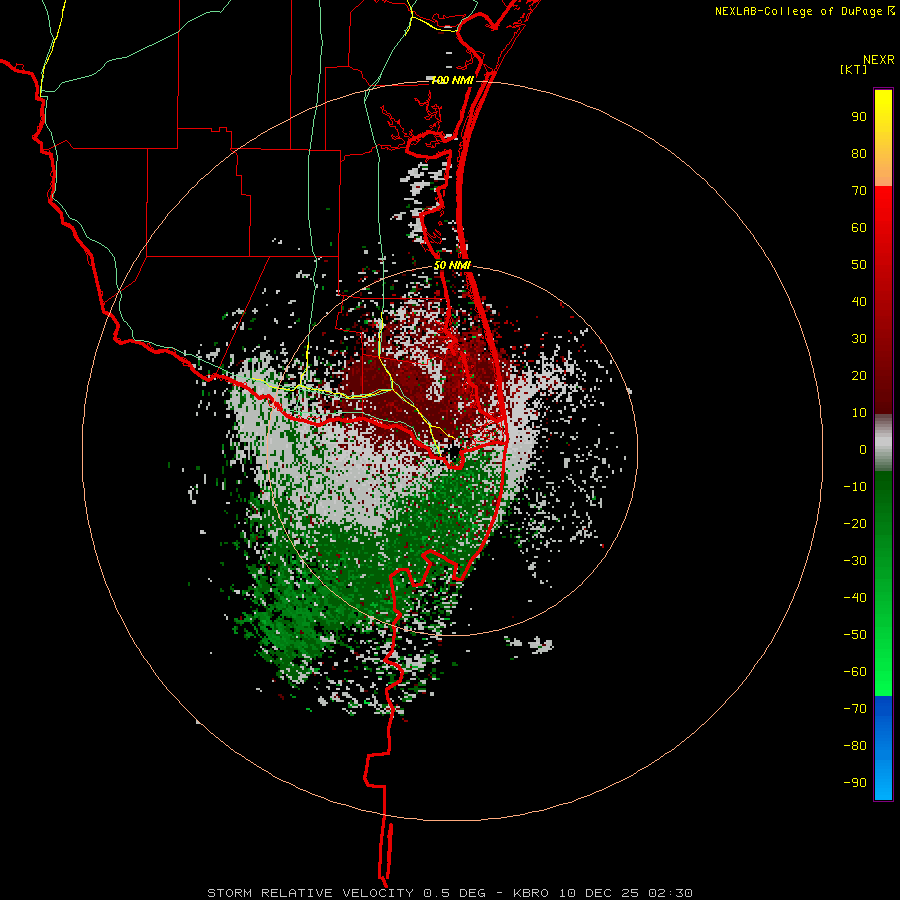Click the -50 value on the velocity scale
The width and height of the screenshot is (900, 900).
[855, 635]
